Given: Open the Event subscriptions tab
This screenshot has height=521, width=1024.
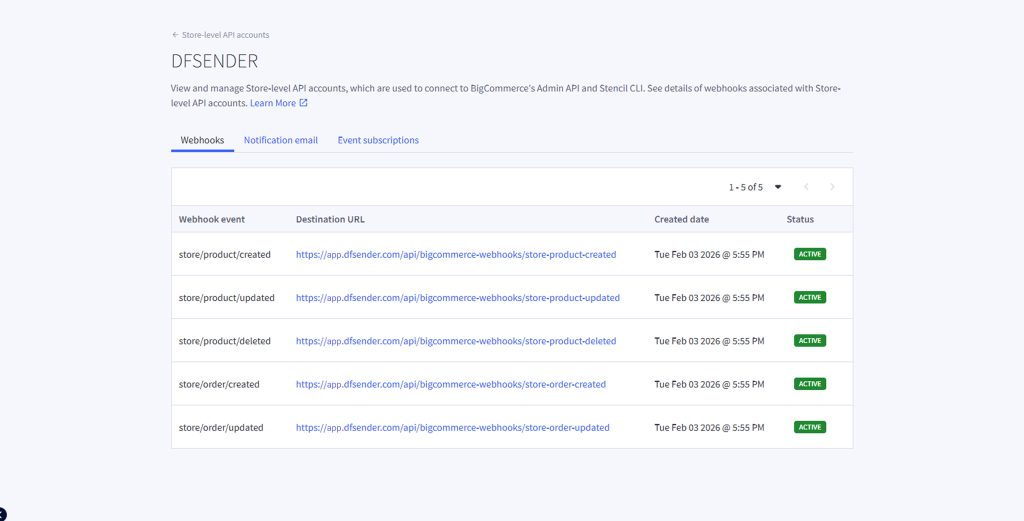Looking at the screenshot, I should click(378, 140).
